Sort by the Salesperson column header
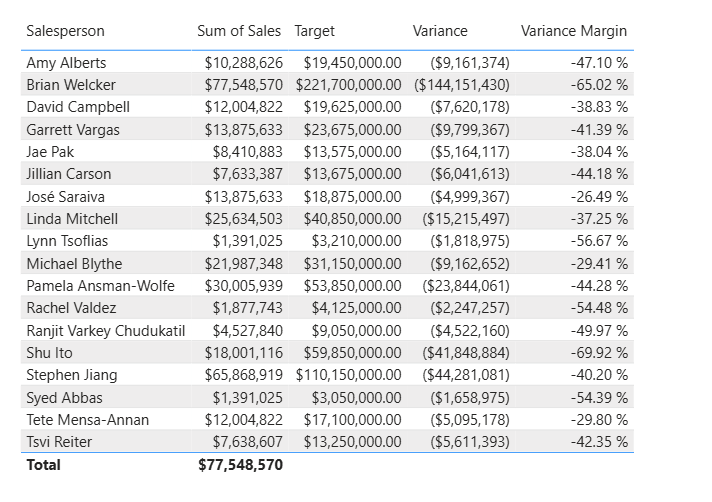 click(65, 31)
